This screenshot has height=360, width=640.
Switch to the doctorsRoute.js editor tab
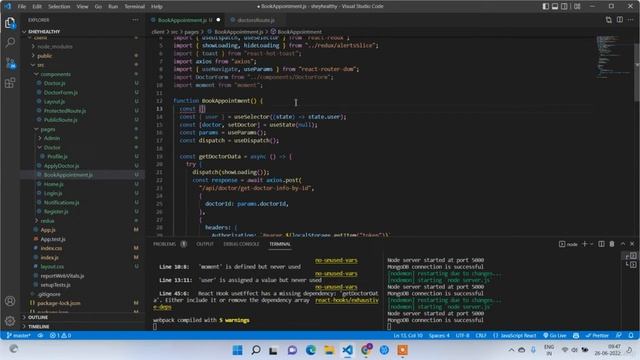click(x=256, y=20)
